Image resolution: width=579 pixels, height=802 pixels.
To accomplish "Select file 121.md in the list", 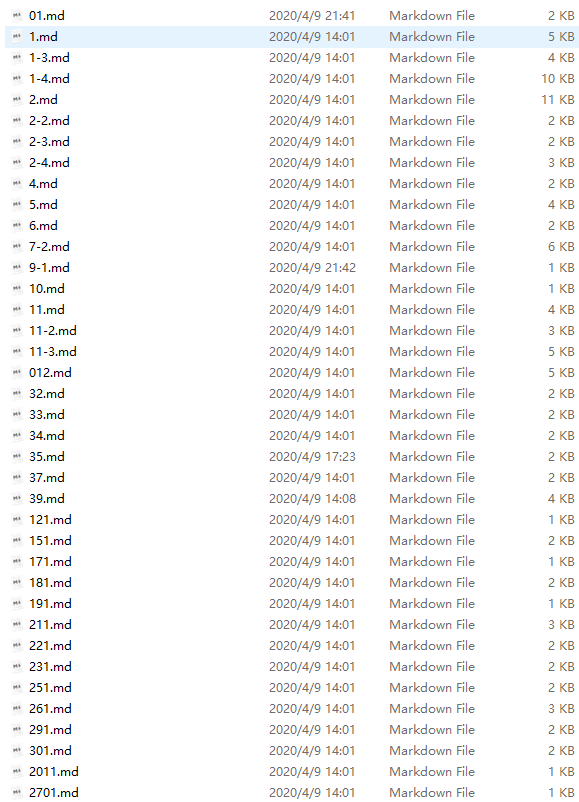I will pos(50,520).
